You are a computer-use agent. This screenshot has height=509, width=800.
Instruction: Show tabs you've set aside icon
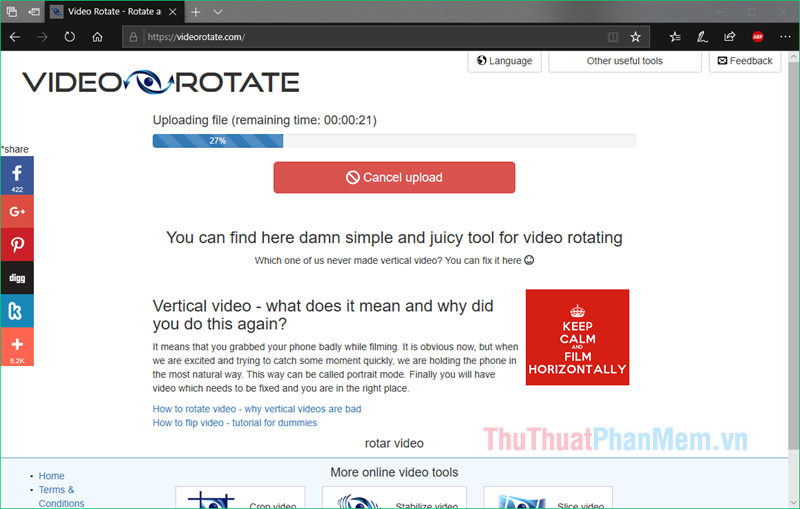(12, 11)
